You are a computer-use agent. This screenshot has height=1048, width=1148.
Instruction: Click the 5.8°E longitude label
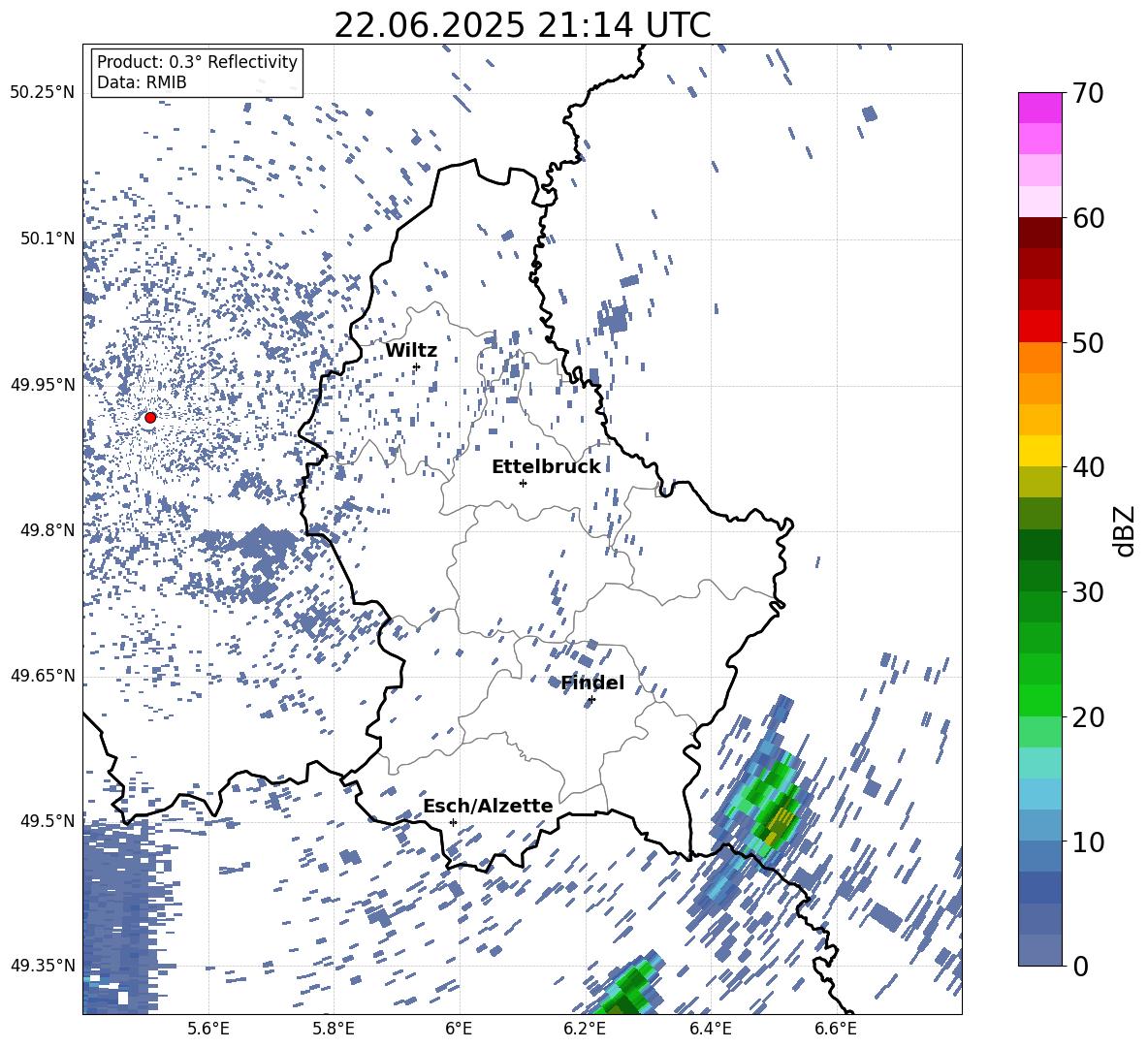coord(334,1029)
